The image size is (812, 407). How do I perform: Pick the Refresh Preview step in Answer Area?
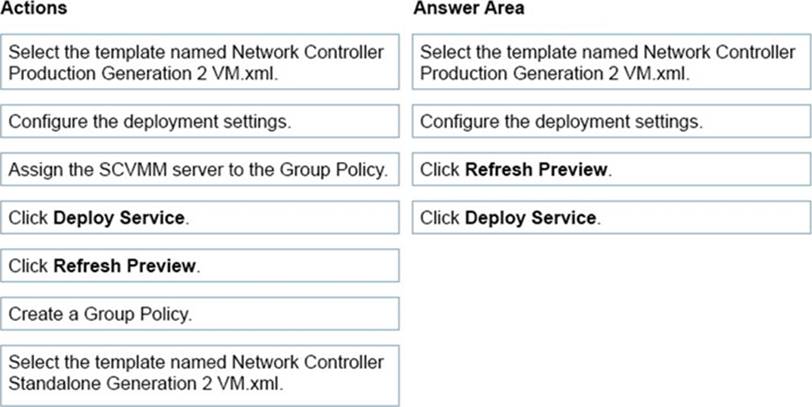coord(610,170)
